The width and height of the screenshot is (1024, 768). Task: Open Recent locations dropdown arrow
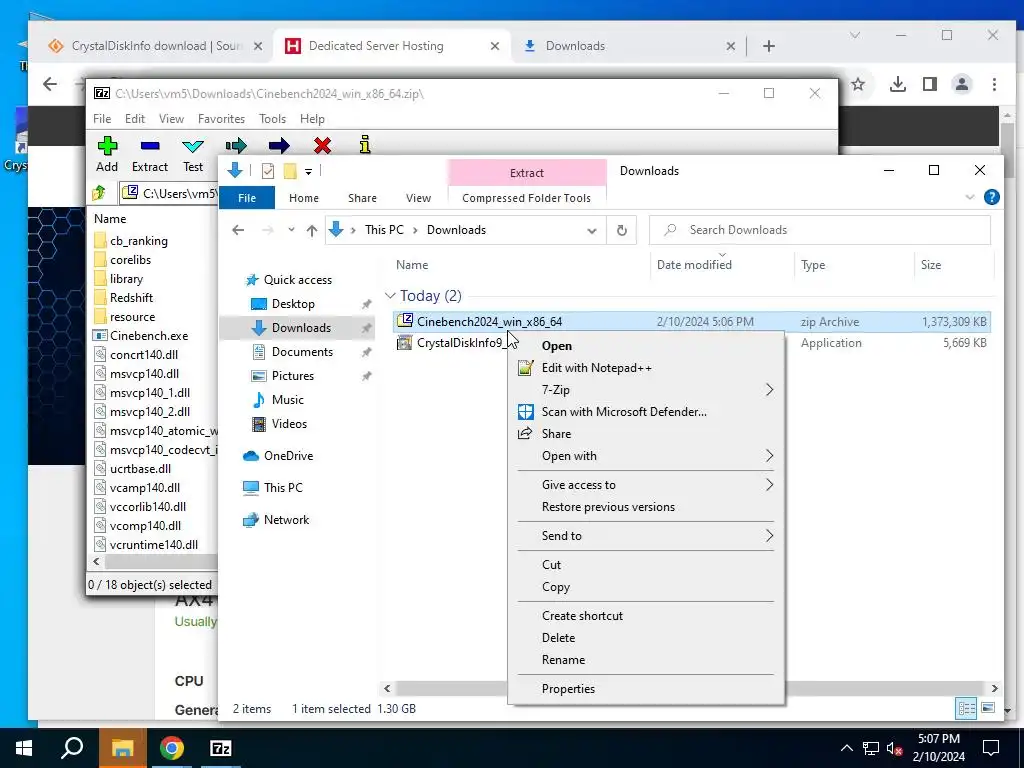click(x=291, y=230)
